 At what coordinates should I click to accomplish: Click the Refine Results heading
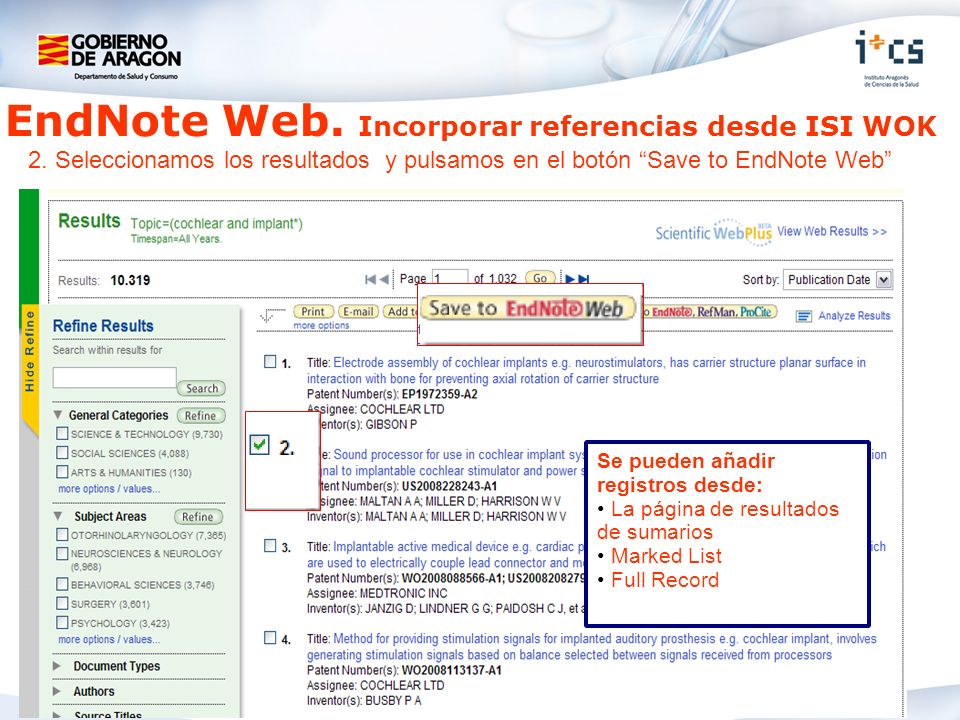[x=103, y=326]
